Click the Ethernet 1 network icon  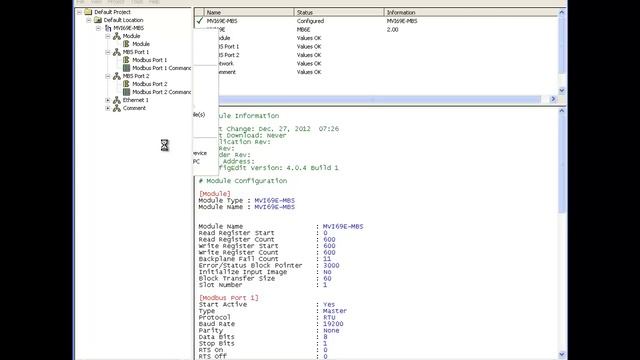(117, 100)
